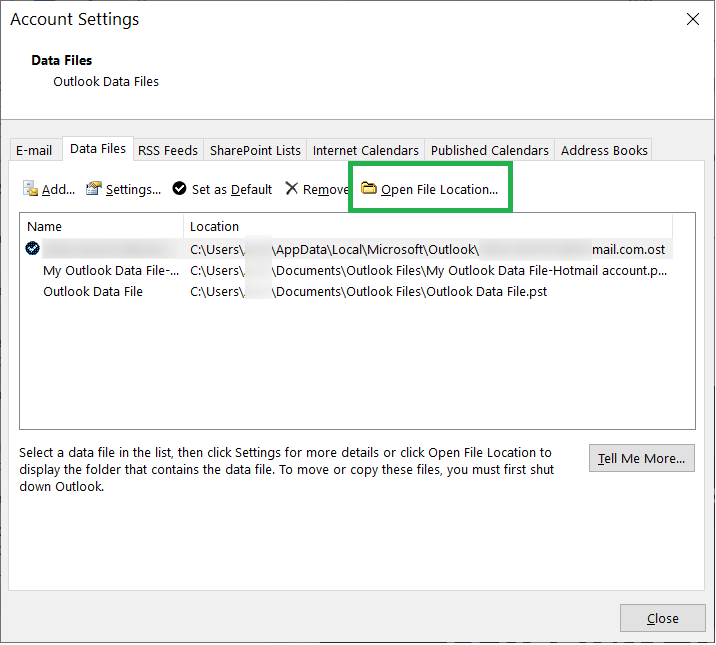
Task: Click the Close button at the bottom
Action: 663,619
